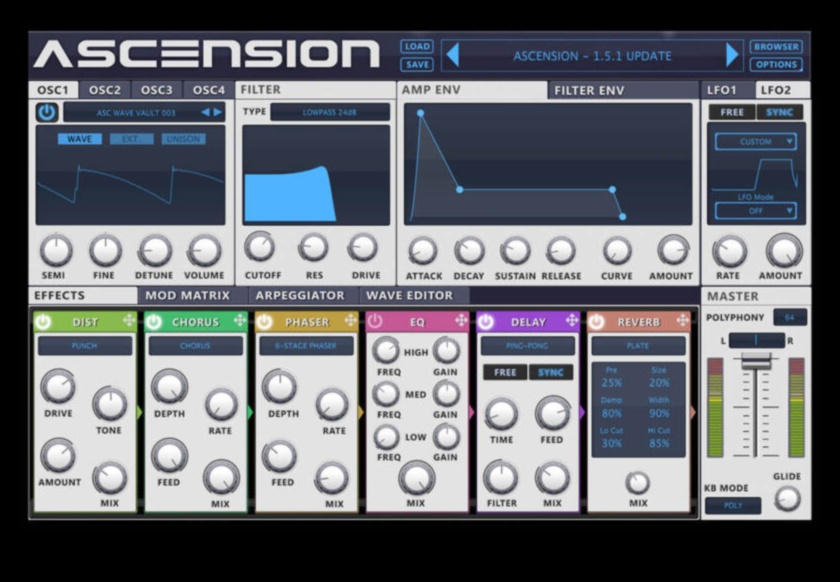Click the move handle on CHORUS effect
Image resolution: width=840 pixels, height=582 pixels.
[x=240, y=321]
